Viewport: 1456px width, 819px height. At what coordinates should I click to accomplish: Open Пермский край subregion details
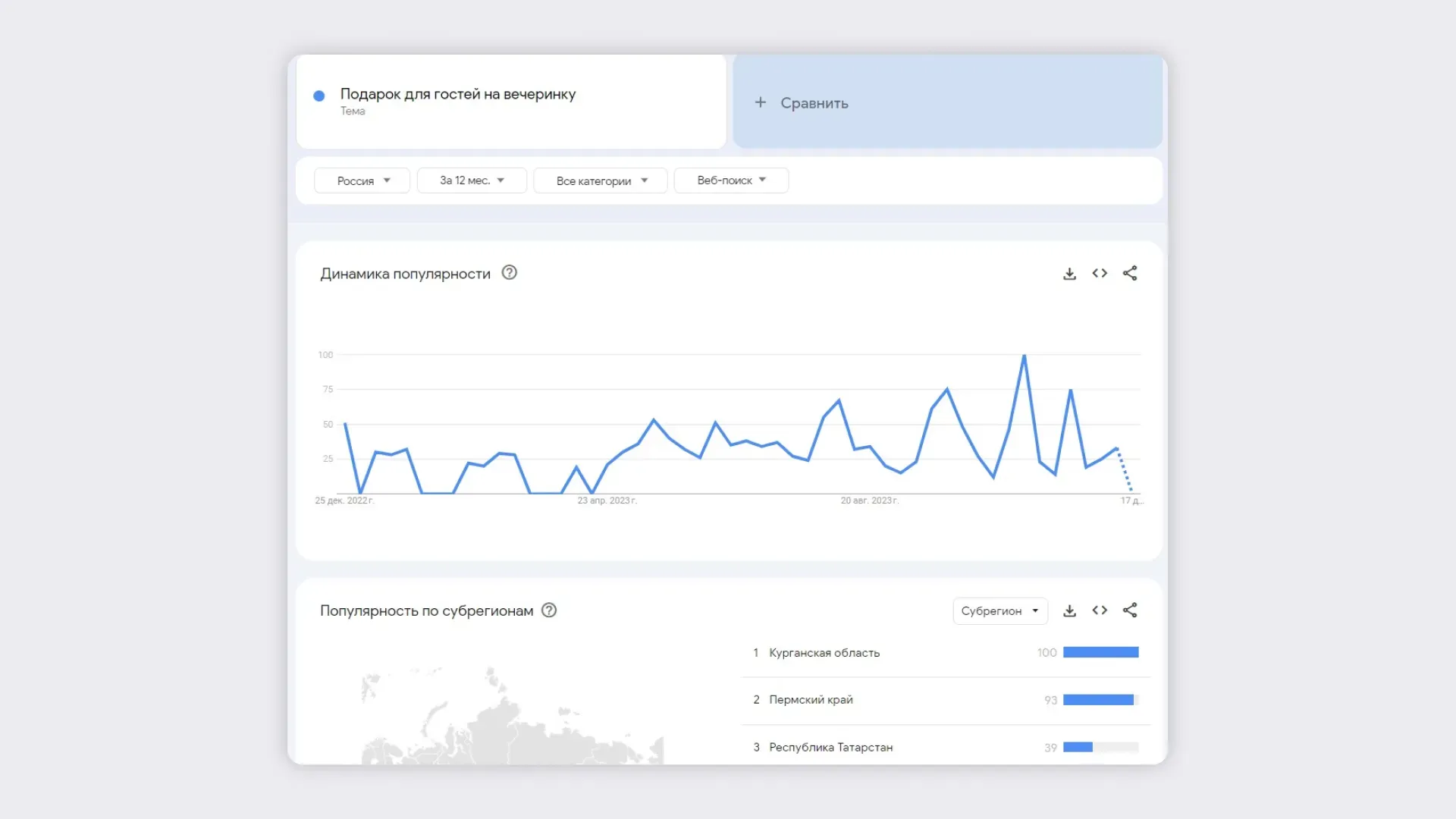tap(811, 699)
